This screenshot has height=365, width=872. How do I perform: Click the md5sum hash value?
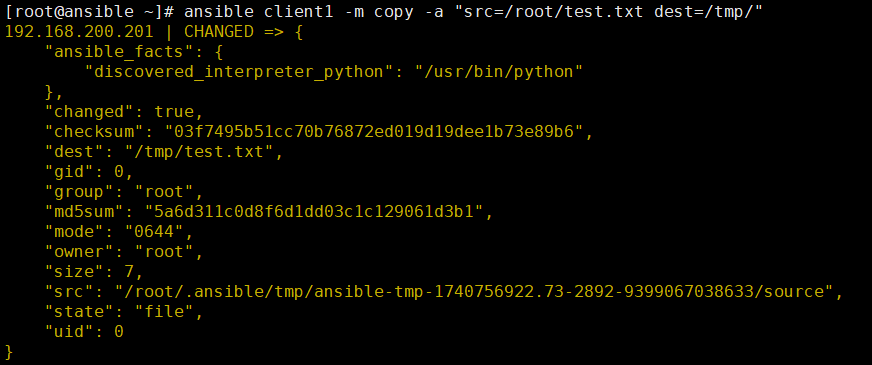click(x=314, y=212)
